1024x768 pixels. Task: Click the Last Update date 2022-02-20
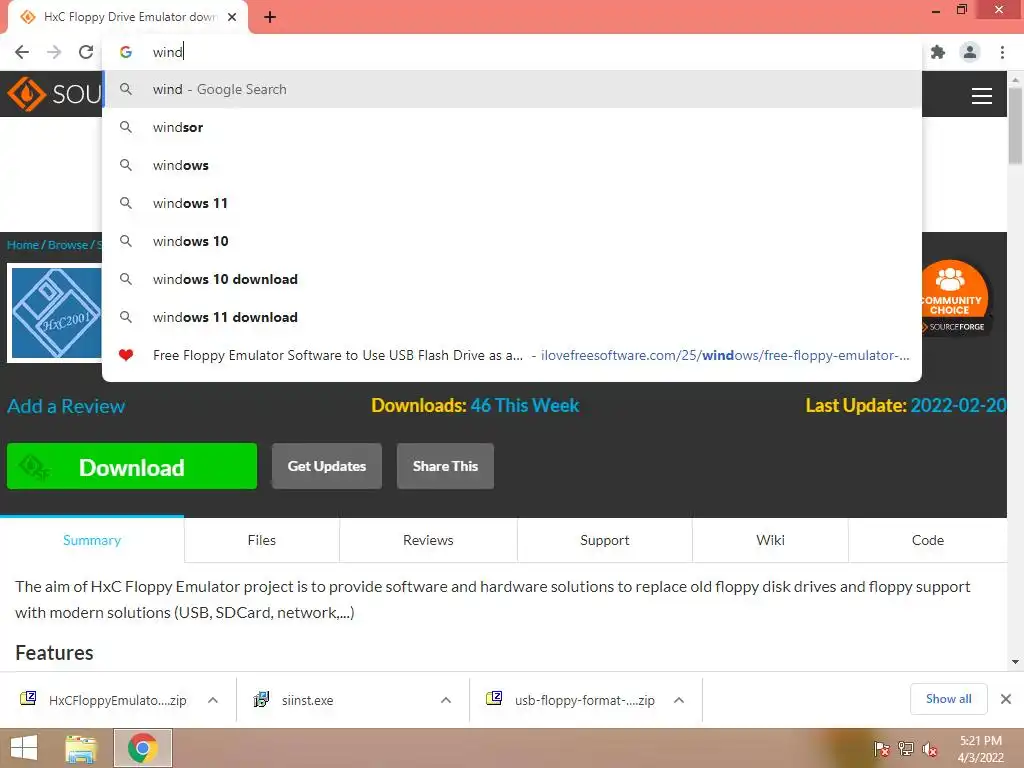959,406
